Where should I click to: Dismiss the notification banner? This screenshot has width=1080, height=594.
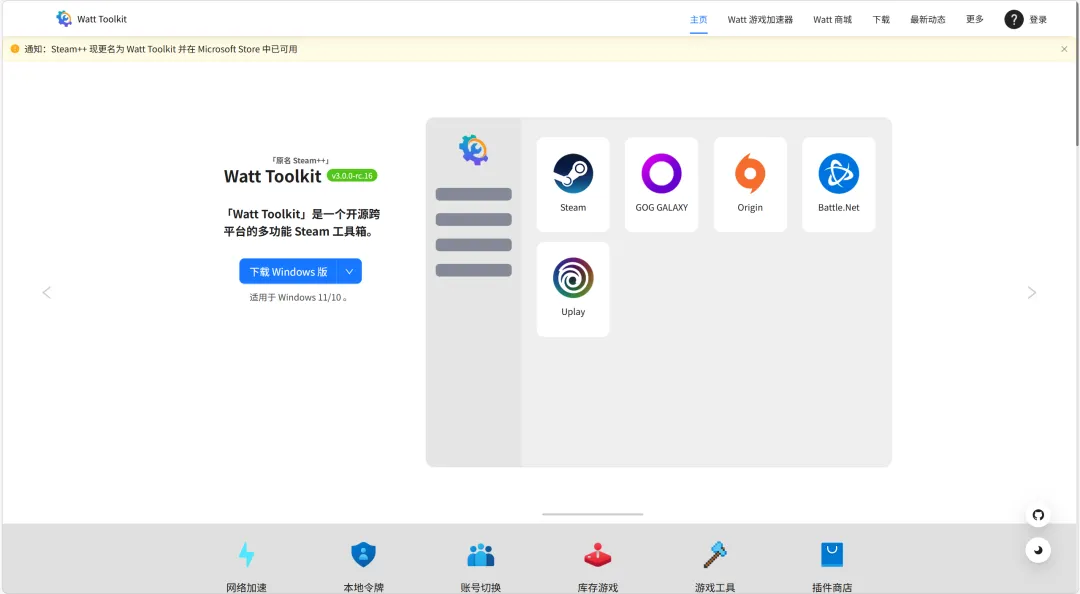pyautogui.click(x=1064, y=49)
